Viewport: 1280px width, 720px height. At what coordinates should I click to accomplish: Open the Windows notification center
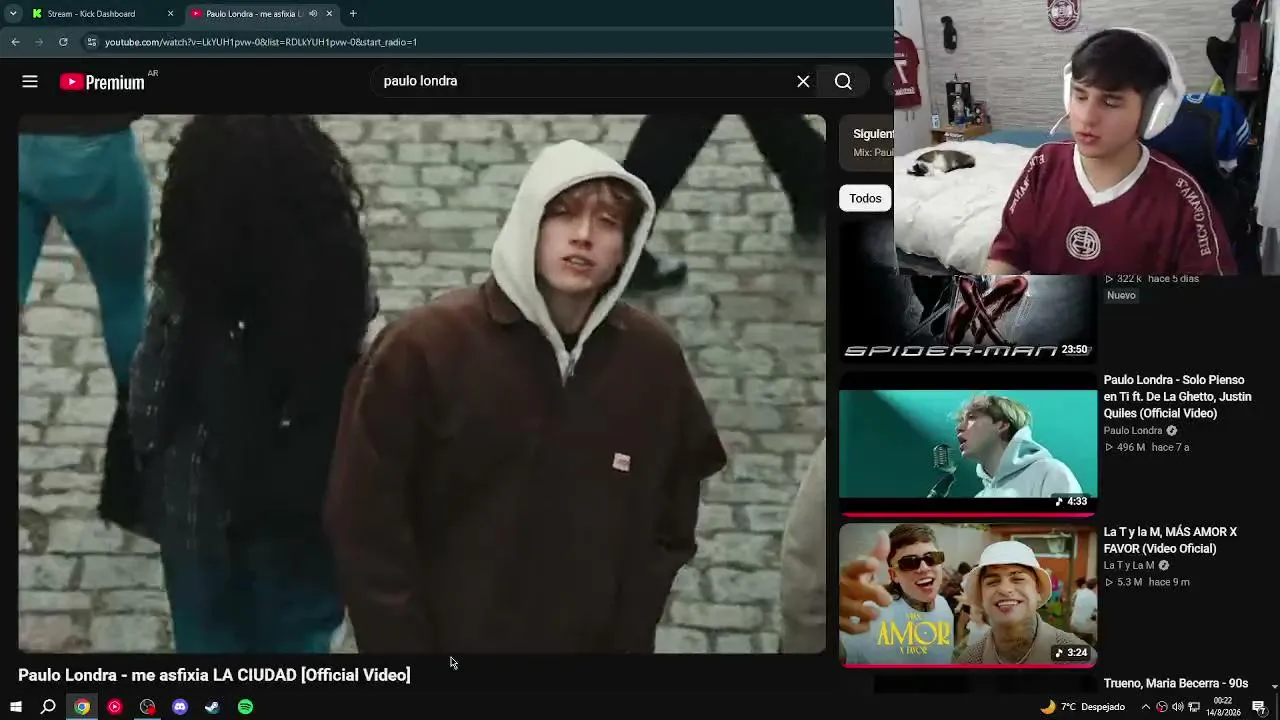1259,707
